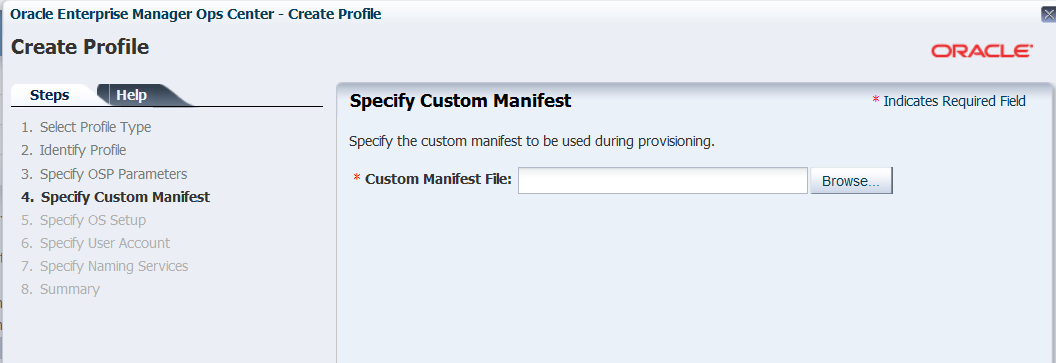Click step 5 Specify OS Setup

click(x=83, y=220)
